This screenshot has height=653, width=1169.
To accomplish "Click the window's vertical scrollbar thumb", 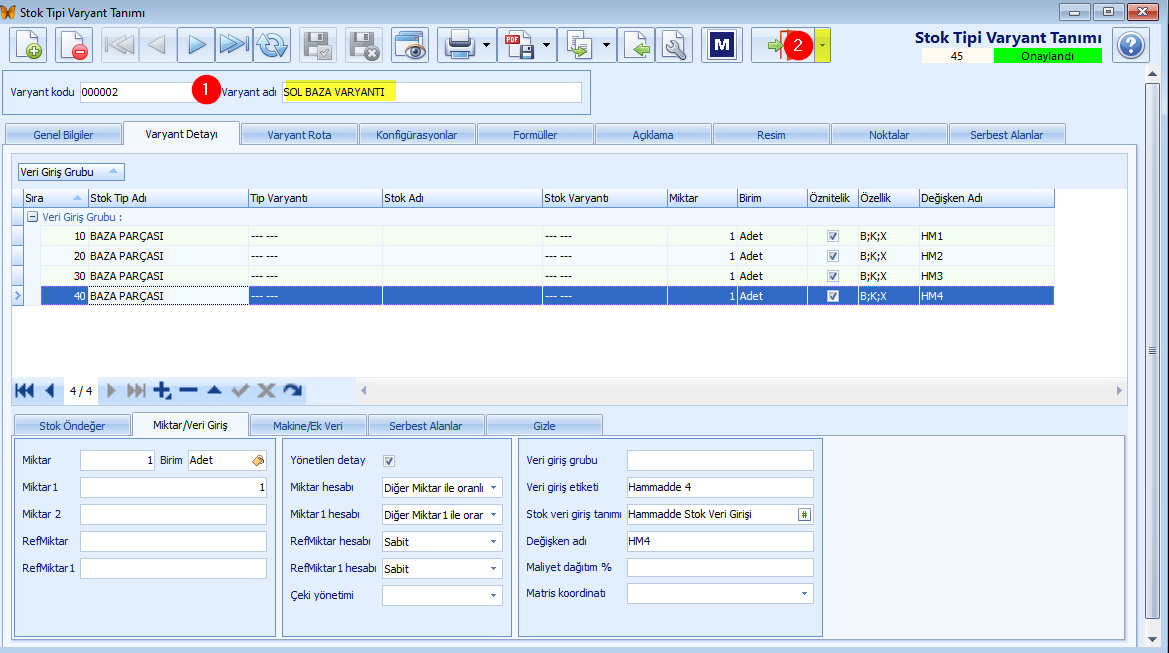I will 1153,350.
